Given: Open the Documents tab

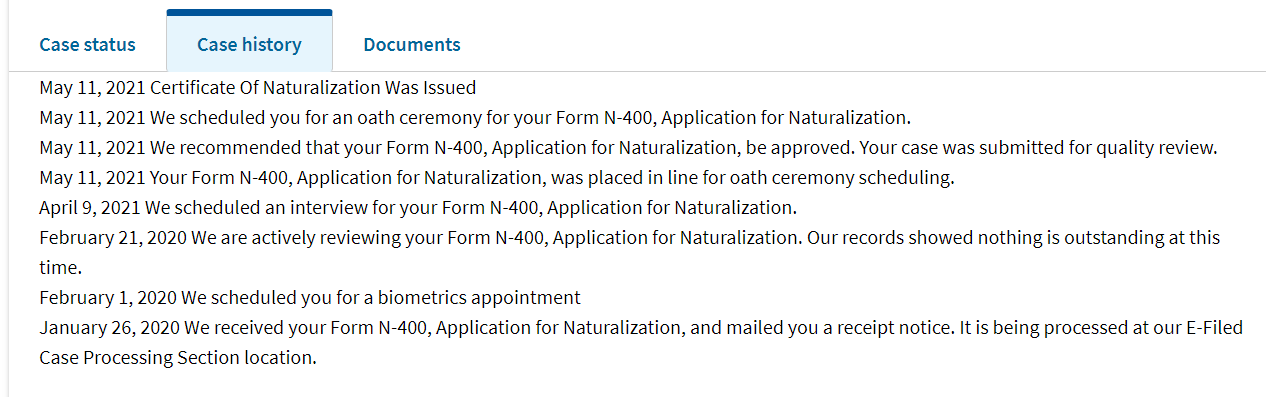Looking at the screenshot, I should tap(412, 44).
